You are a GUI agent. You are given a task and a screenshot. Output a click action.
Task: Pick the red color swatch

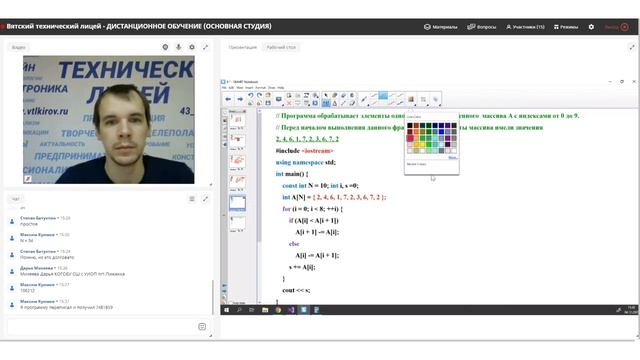[x=410, y=138]
